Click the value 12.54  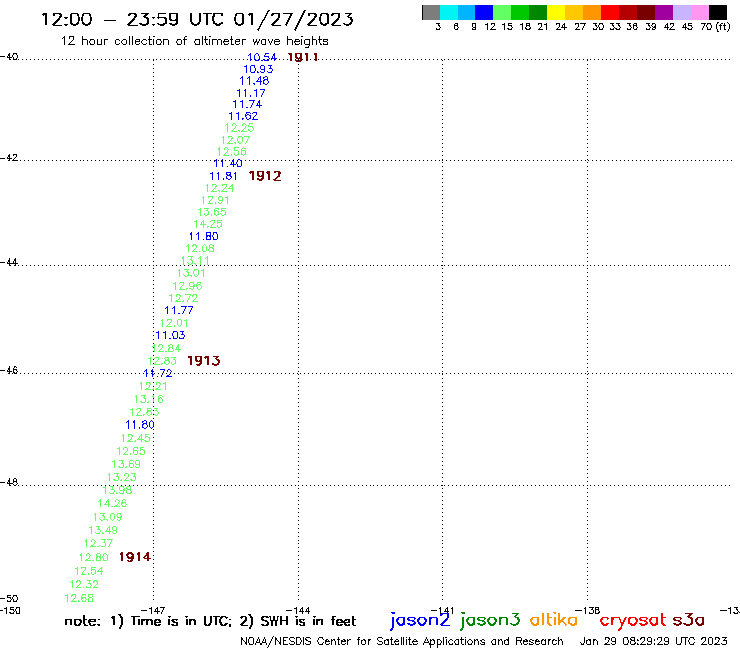[x=89, y=571]
